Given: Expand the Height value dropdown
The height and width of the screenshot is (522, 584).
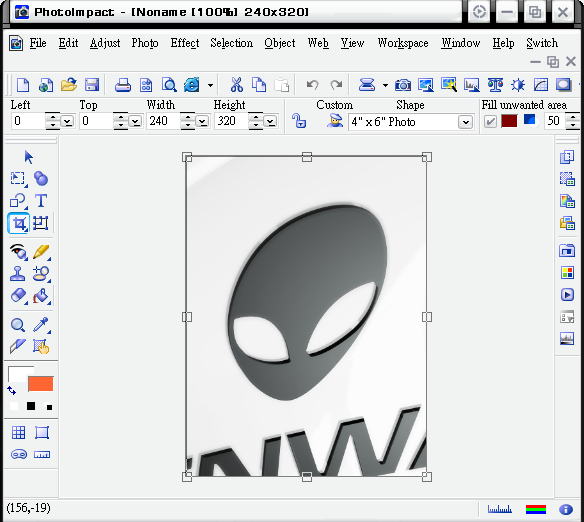Looking at the screenshot, I should (270, 121).
